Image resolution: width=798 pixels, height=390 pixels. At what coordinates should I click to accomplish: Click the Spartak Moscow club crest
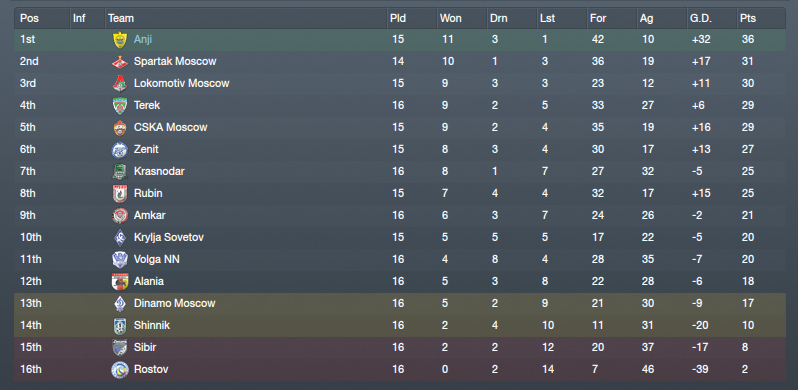[120, 62]
